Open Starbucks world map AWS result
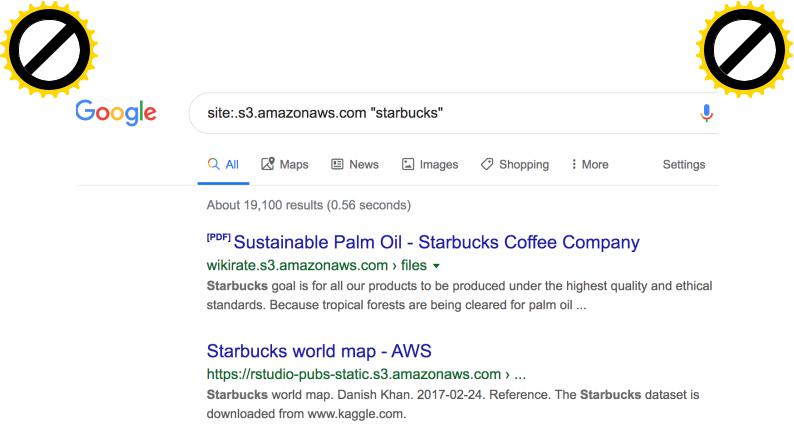 (319, 351)
